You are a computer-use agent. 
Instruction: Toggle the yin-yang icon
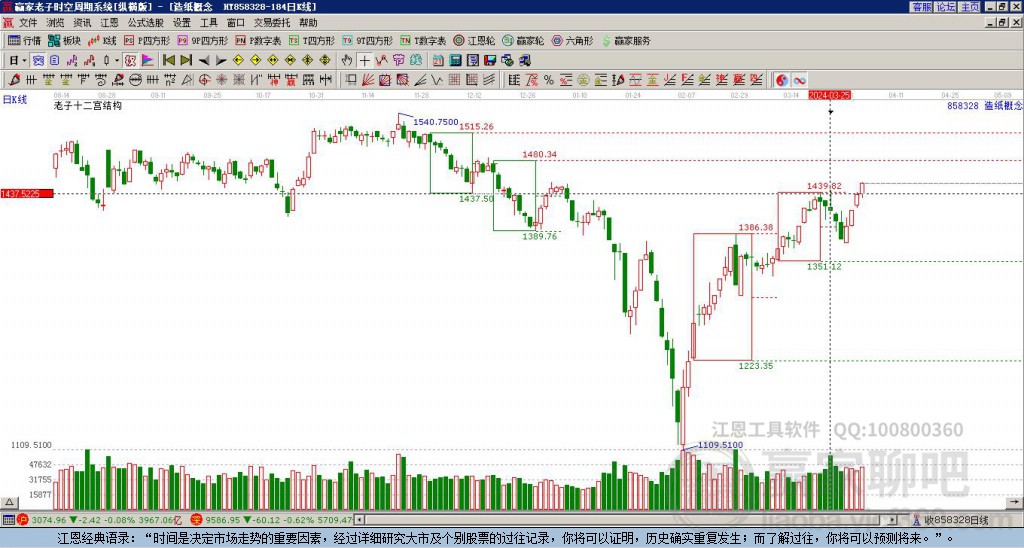click(782, 80)
